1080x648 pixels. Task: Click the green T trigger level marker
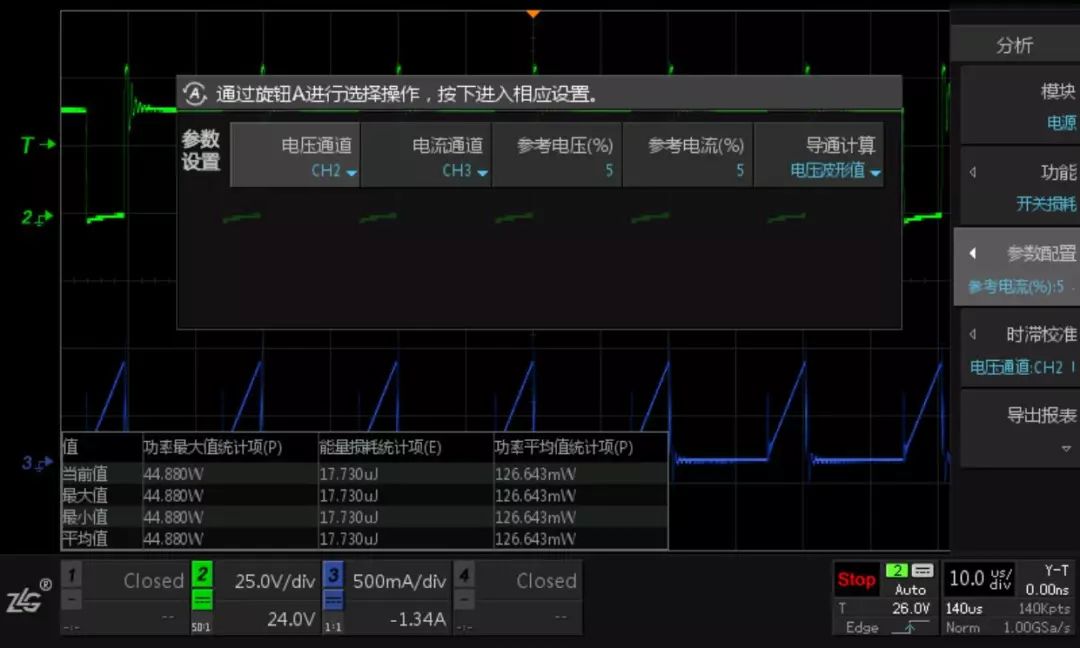click(x=37, y=145)
